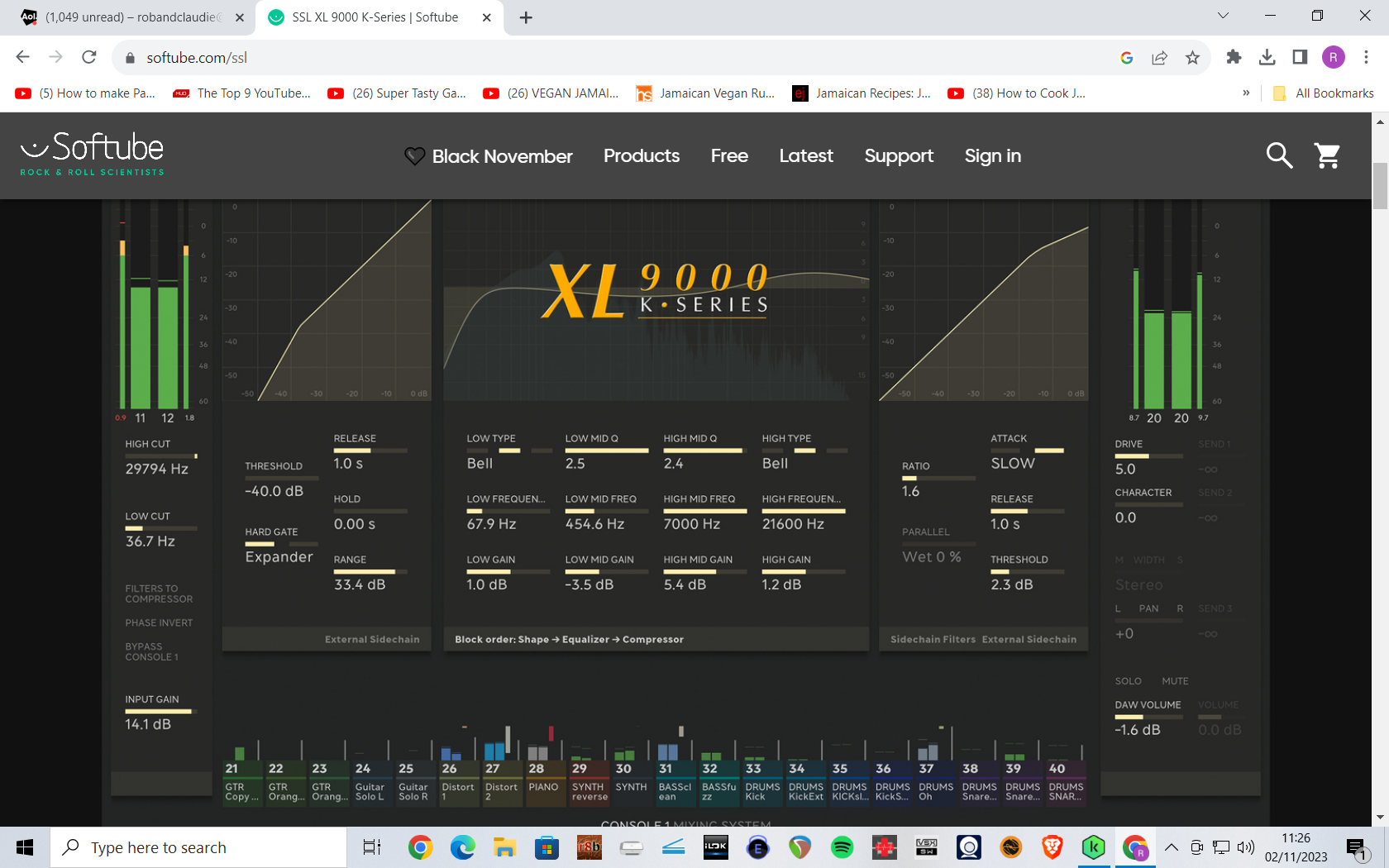Select channel 33 DRUMS Kick
The width and height of the screenshot is (1389, 868).
[x=761, y=783]
